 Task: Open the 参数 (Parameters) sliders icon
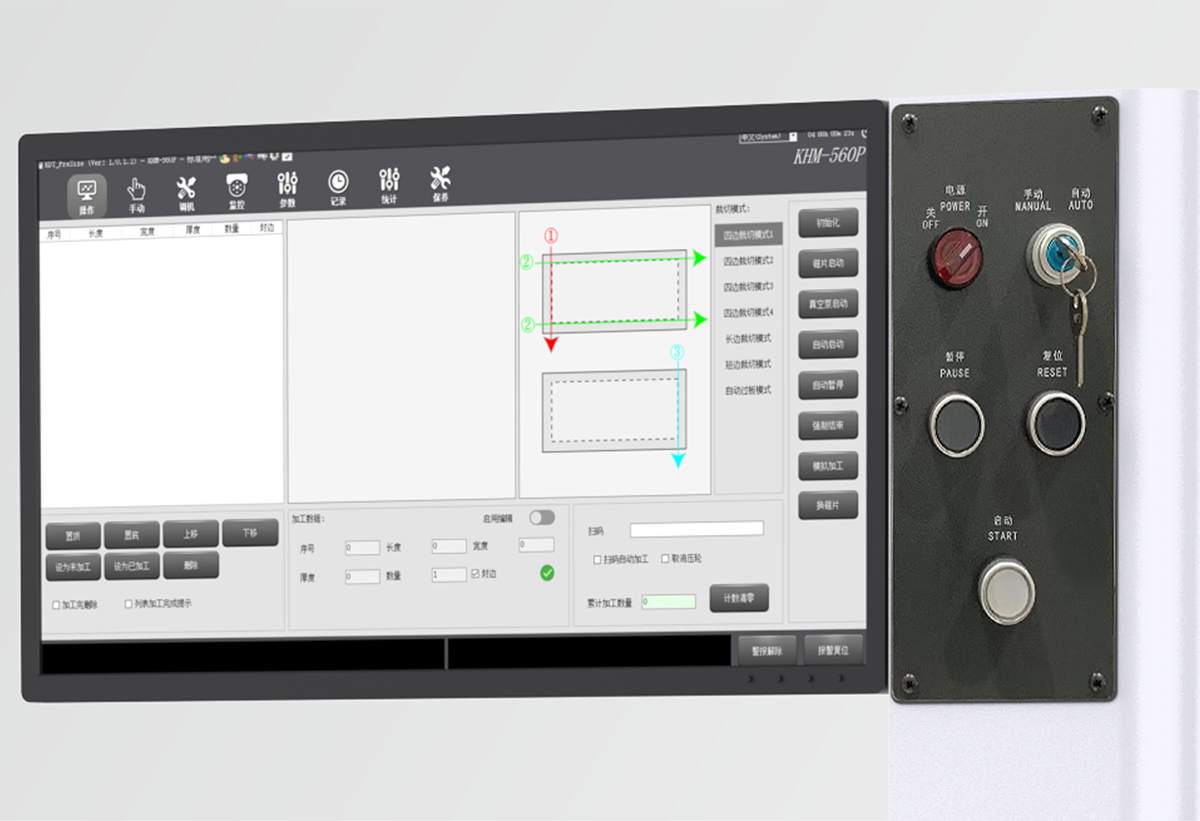pos(288,187)
